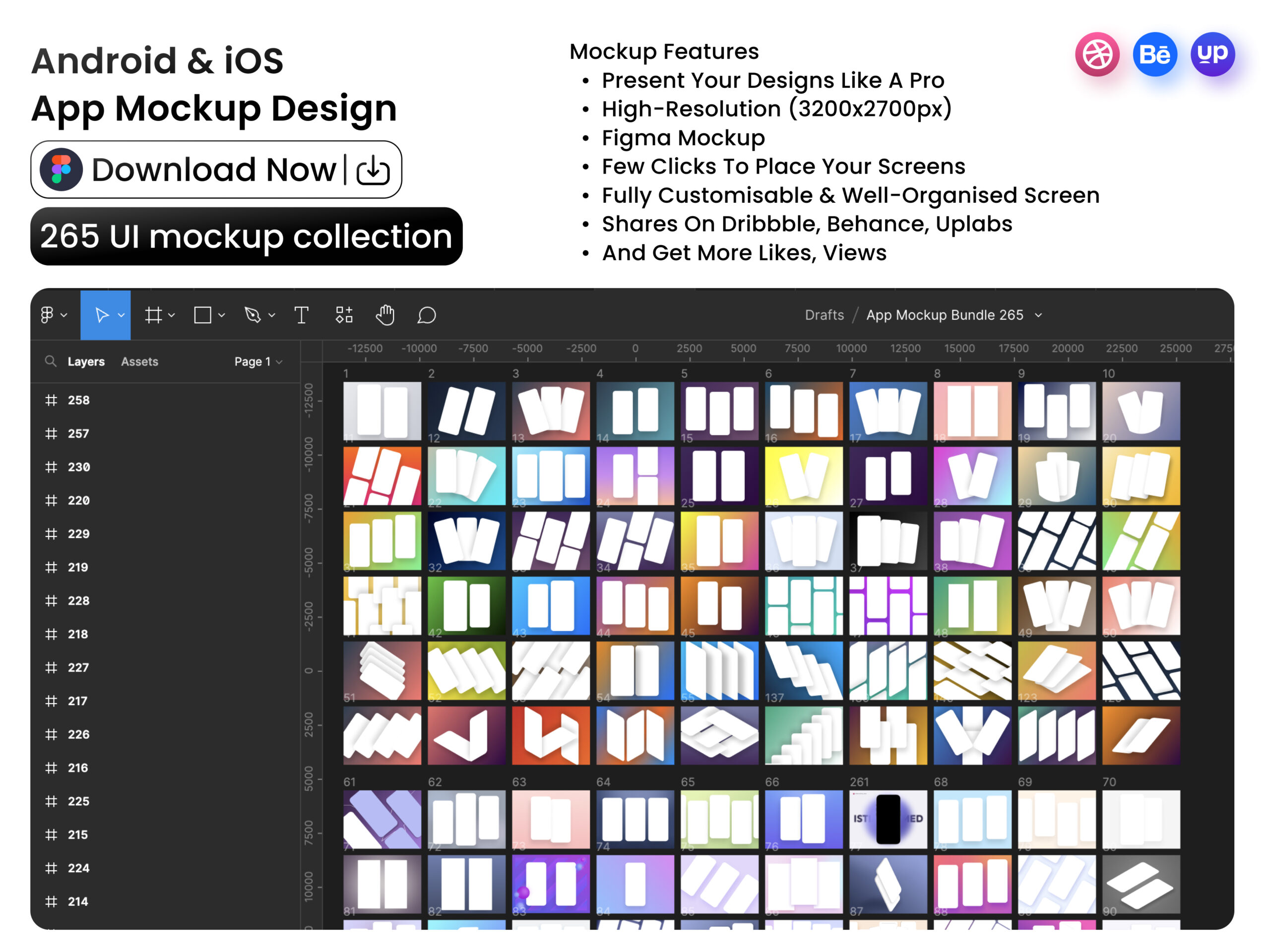1270x952 pixels.
Task: Select mockup frame 1 on canvas
Action: [x=382, y=411]
